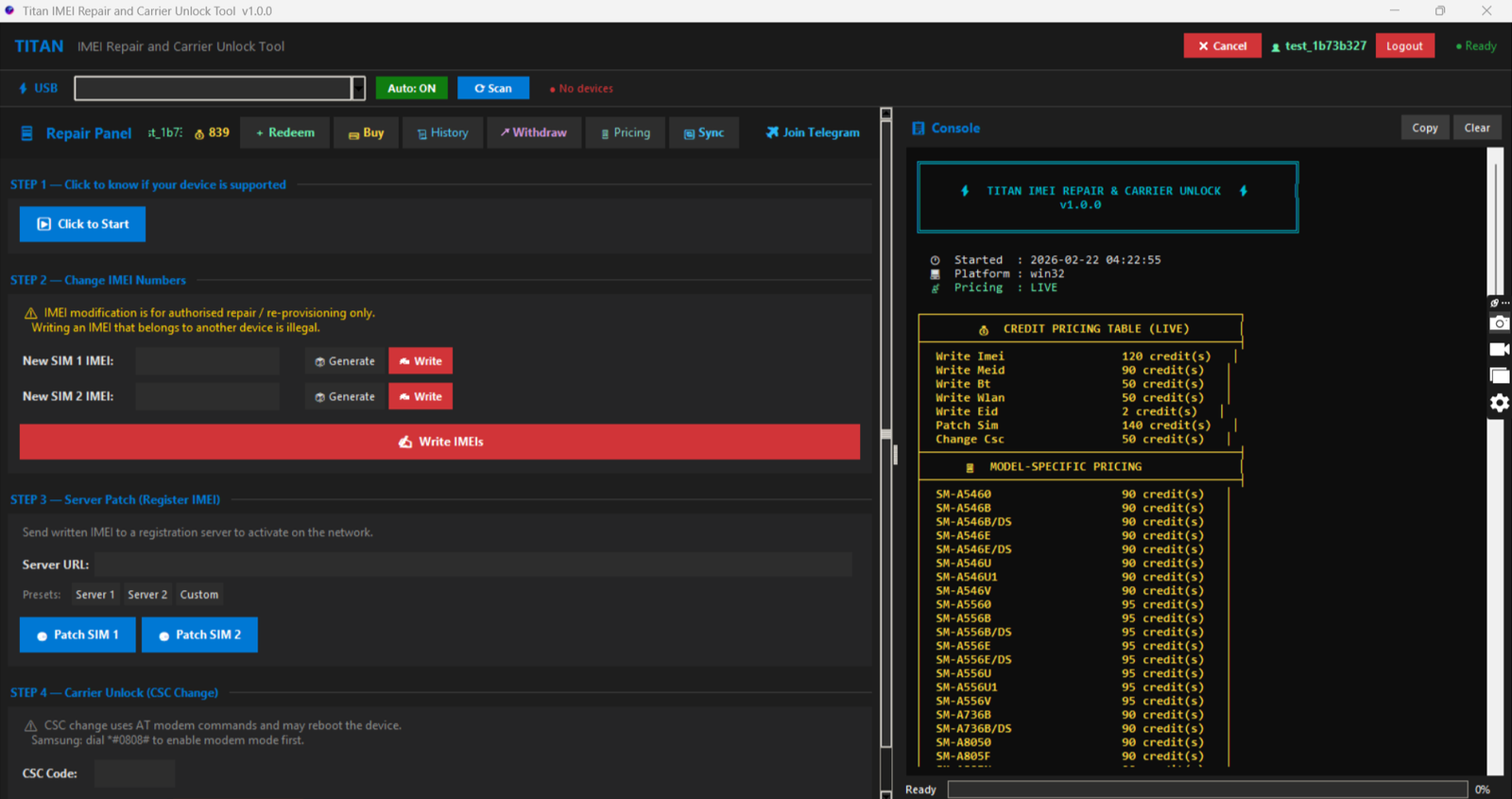The height and width of the screenshot is (799, 1512).
Task: Open the settings gear on right edge
Action: coord(1499,403)
